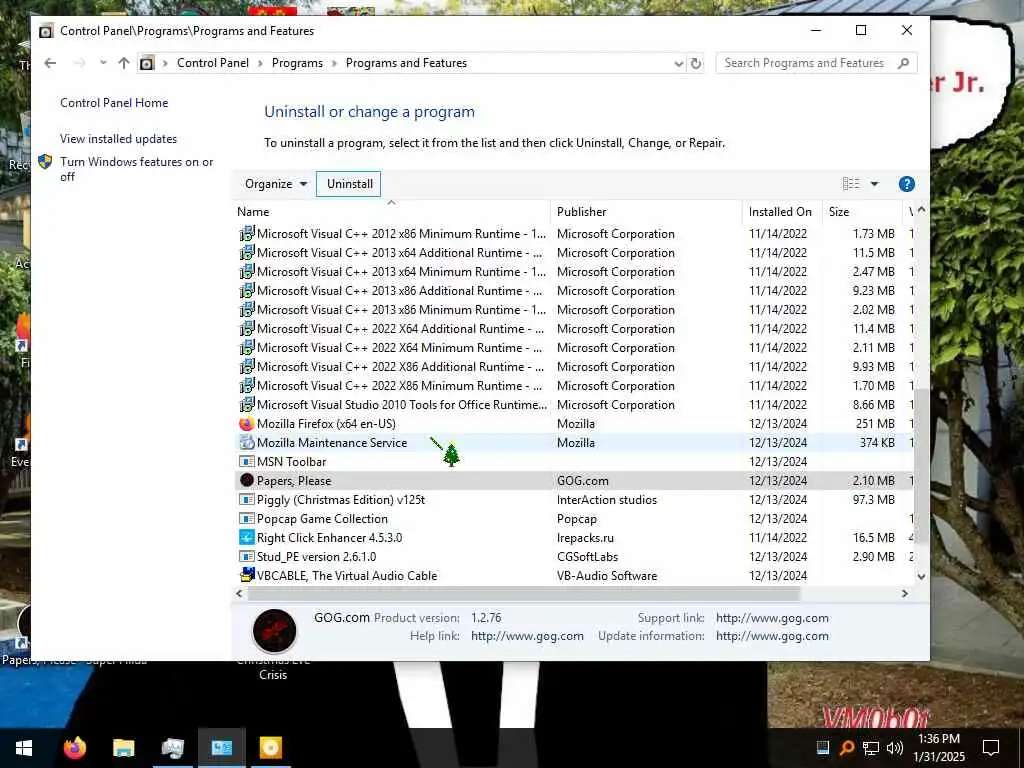
Task: Click the Back navigation arrow
Action: (x=50, y=63)
